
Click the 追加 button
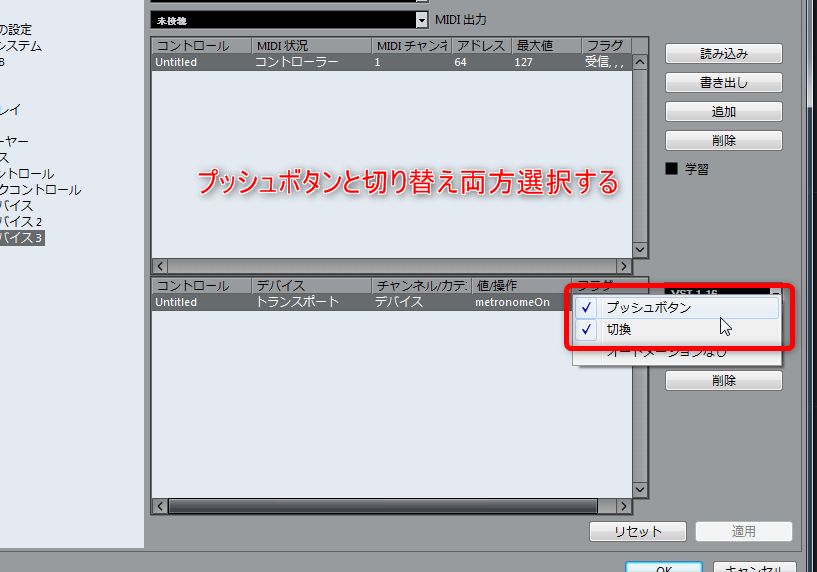click(724, 111)
